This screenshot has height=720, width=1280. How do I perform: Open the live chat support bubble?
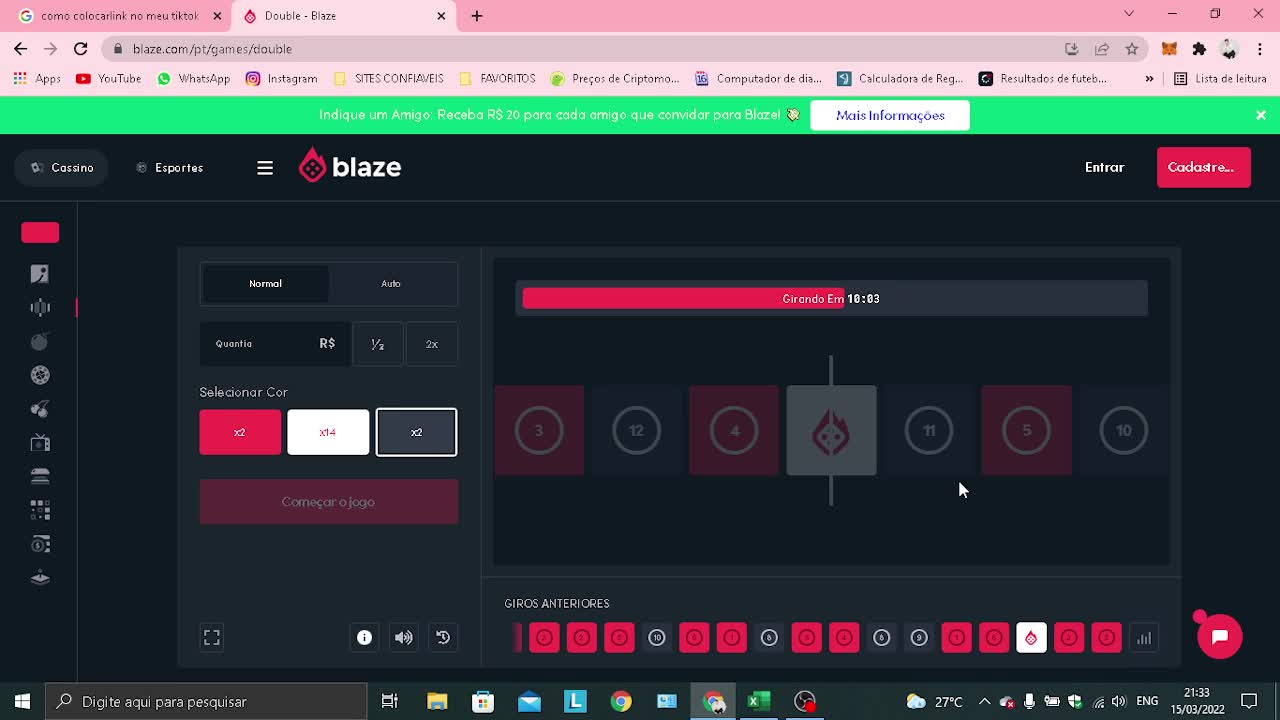[x=1219, y=636]
